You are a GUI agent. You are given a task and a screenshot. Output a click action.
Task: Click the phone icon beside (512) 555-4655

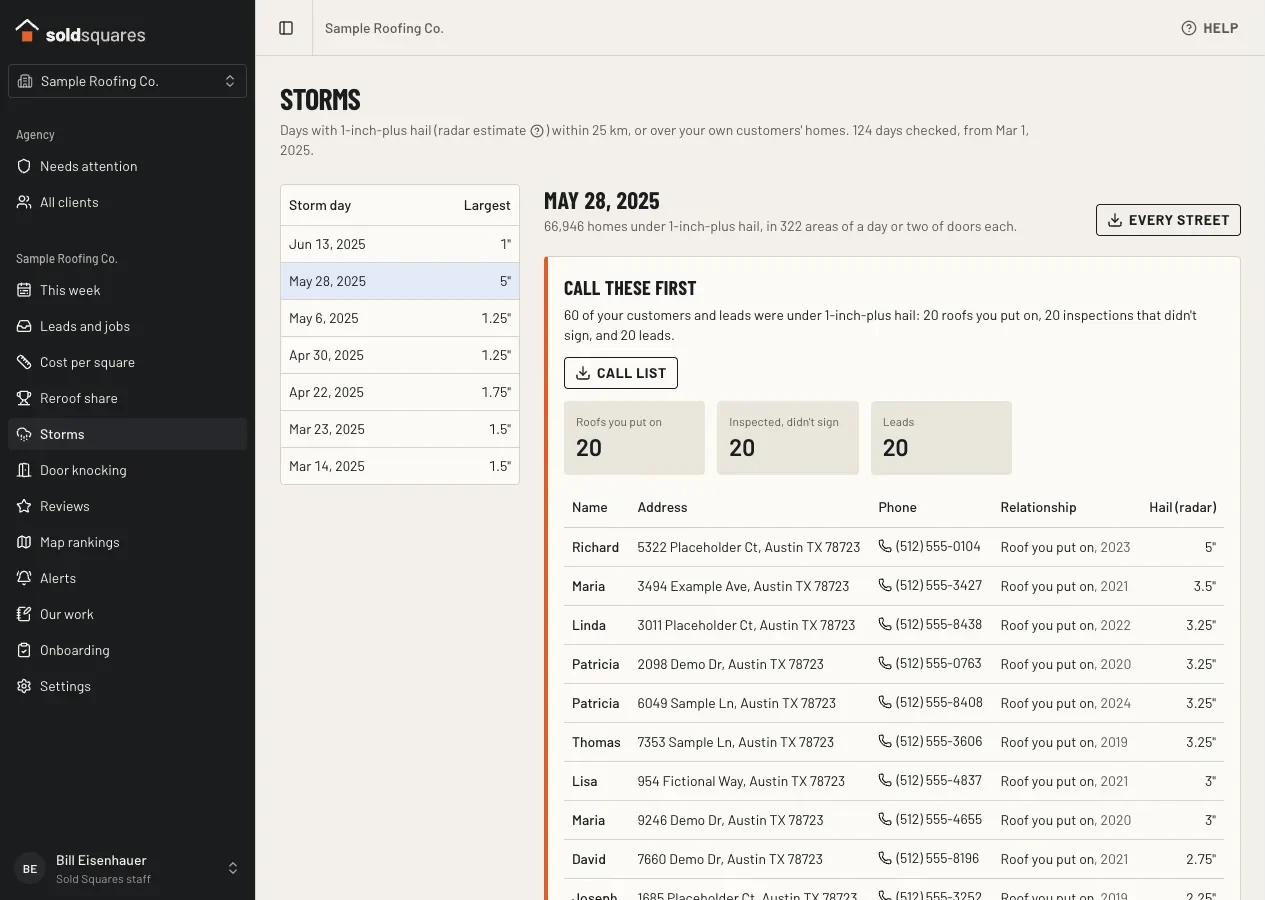[x=885, y=820]
